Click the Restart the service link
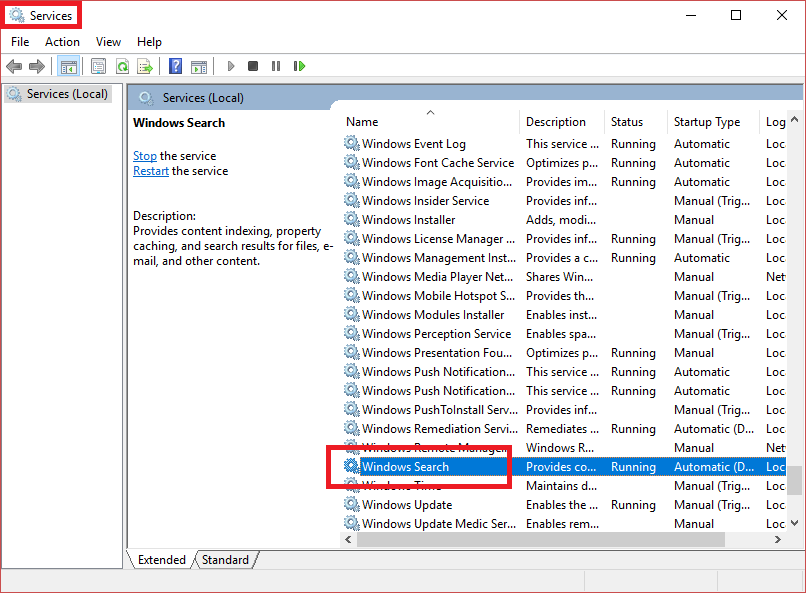The image size is (806, 602). click(x=151, y=171)
